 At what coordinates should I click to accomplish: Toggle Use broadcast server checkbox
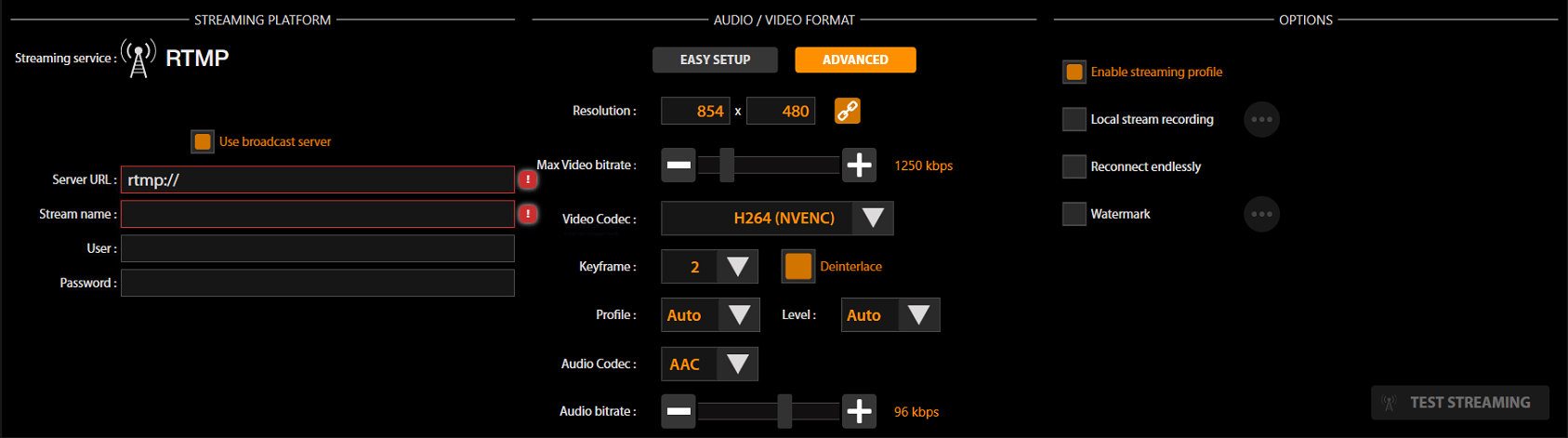point(203,141)
